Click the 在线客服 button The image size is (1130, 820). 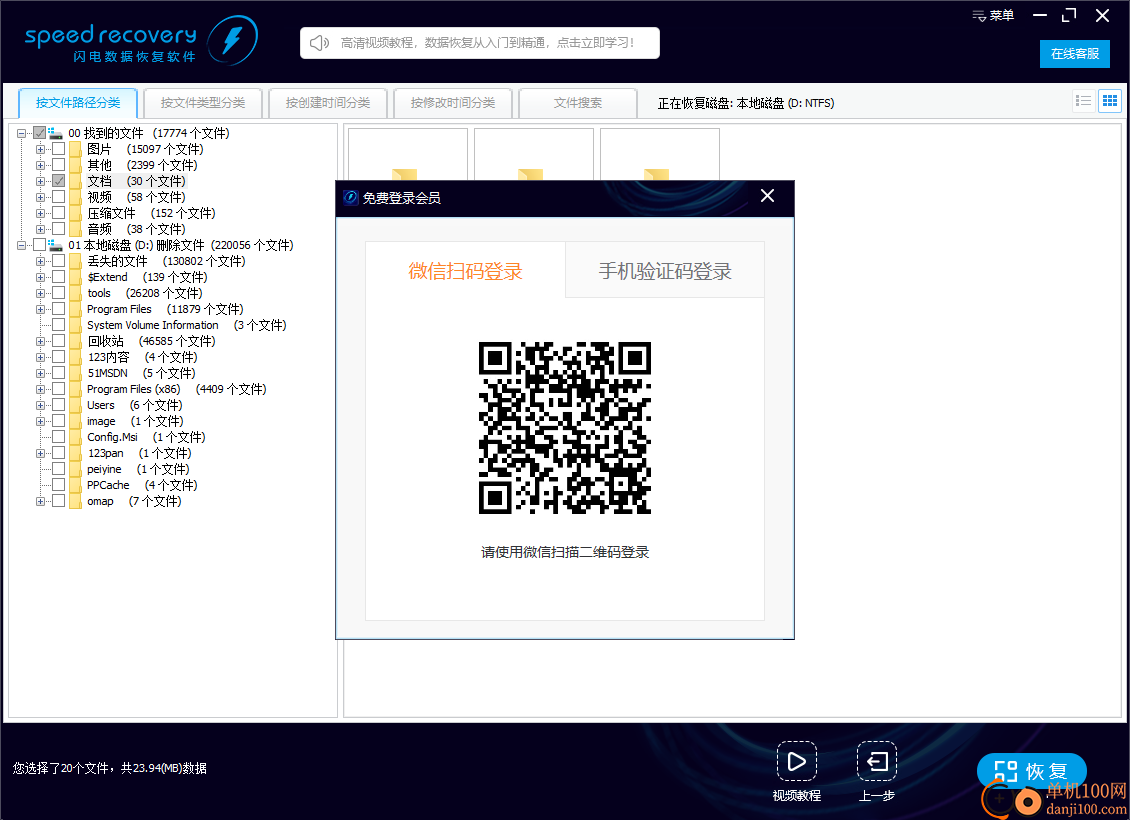pos(1075,53)
